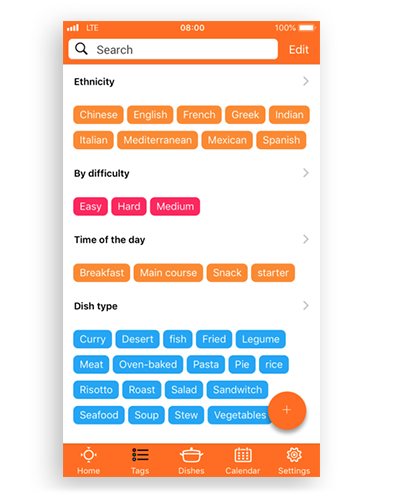Viewport: 395px width, 500px height.
Task: Click the magnifying glass search icon
Action: pos(81,49)
